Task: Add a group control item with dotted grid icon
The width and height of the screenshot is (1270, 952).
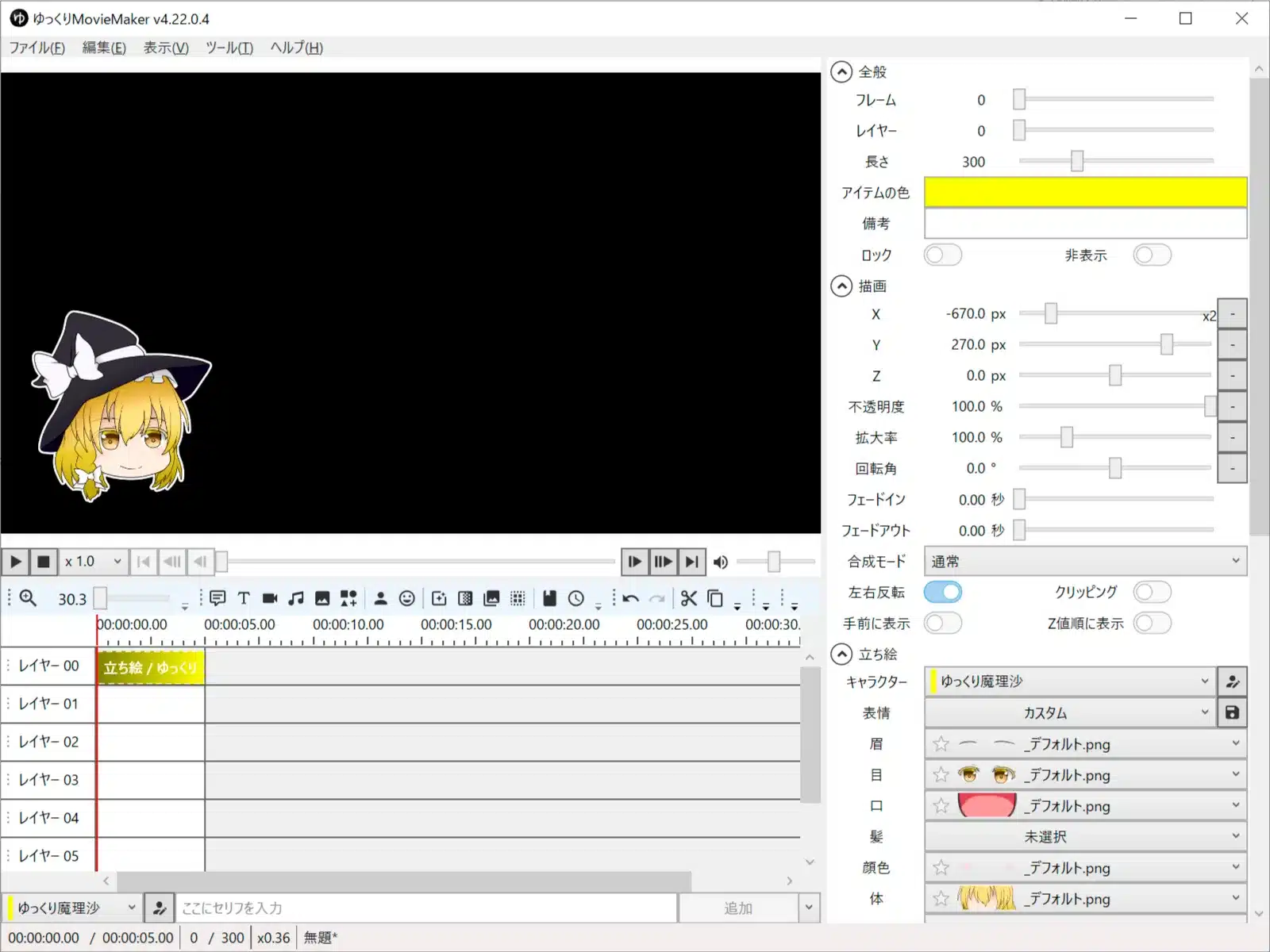Action: coord(518,598)
